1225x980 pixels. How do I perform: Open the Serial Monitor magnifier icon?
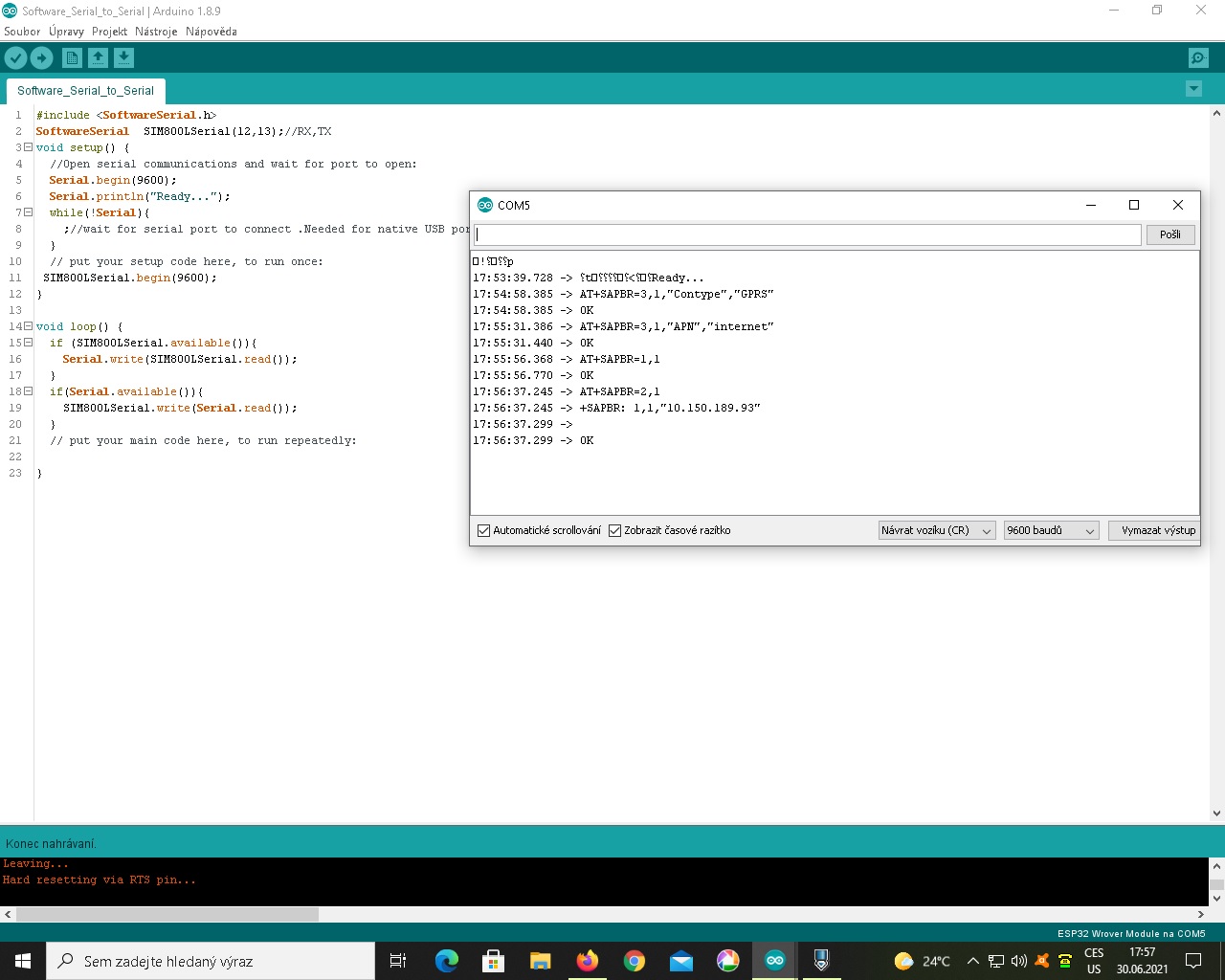click(x=1197, y=58)
